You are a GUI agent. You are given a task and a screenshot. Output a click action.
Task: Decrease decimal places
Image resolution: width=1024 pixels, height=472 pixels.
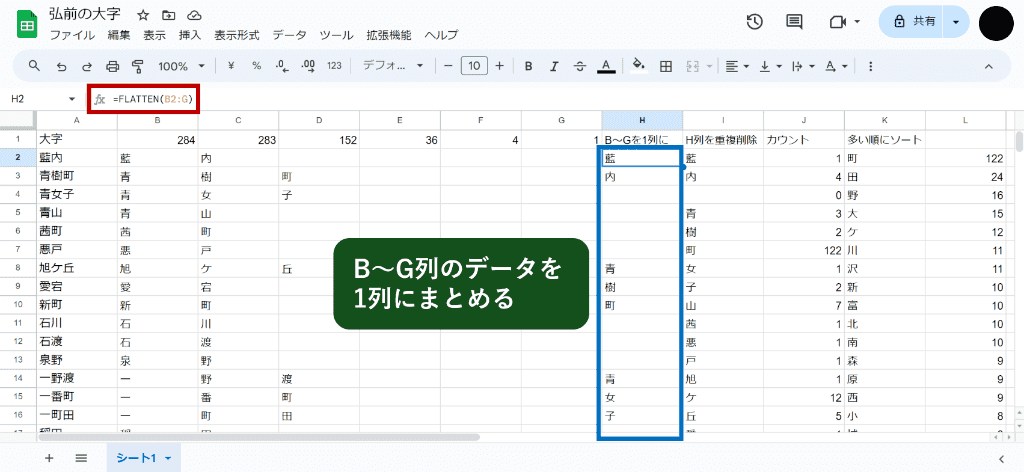tap(282, 66)
